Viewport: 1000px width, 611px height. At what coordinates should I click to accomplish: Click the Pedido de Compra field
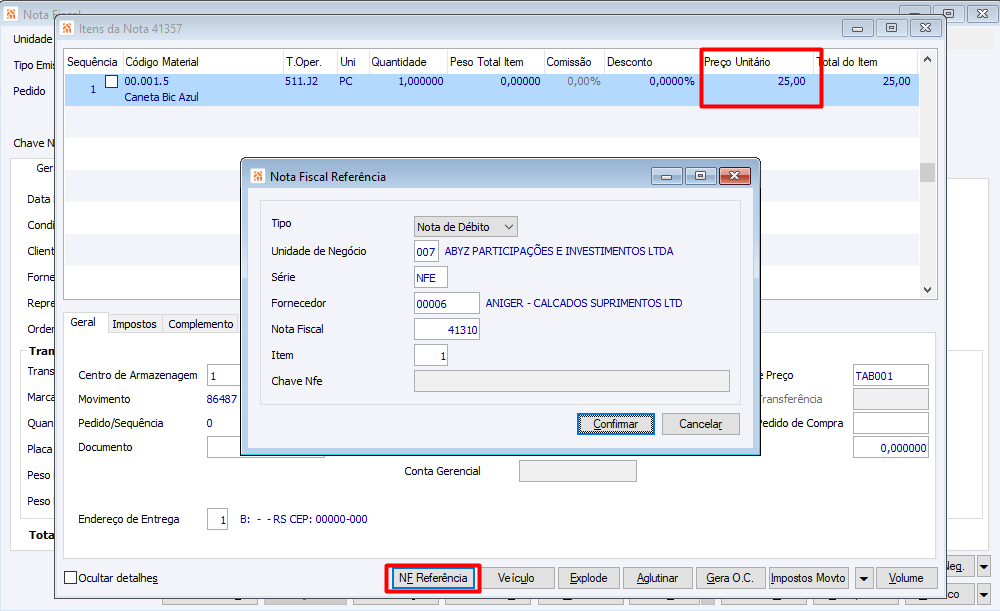[890, 423]
